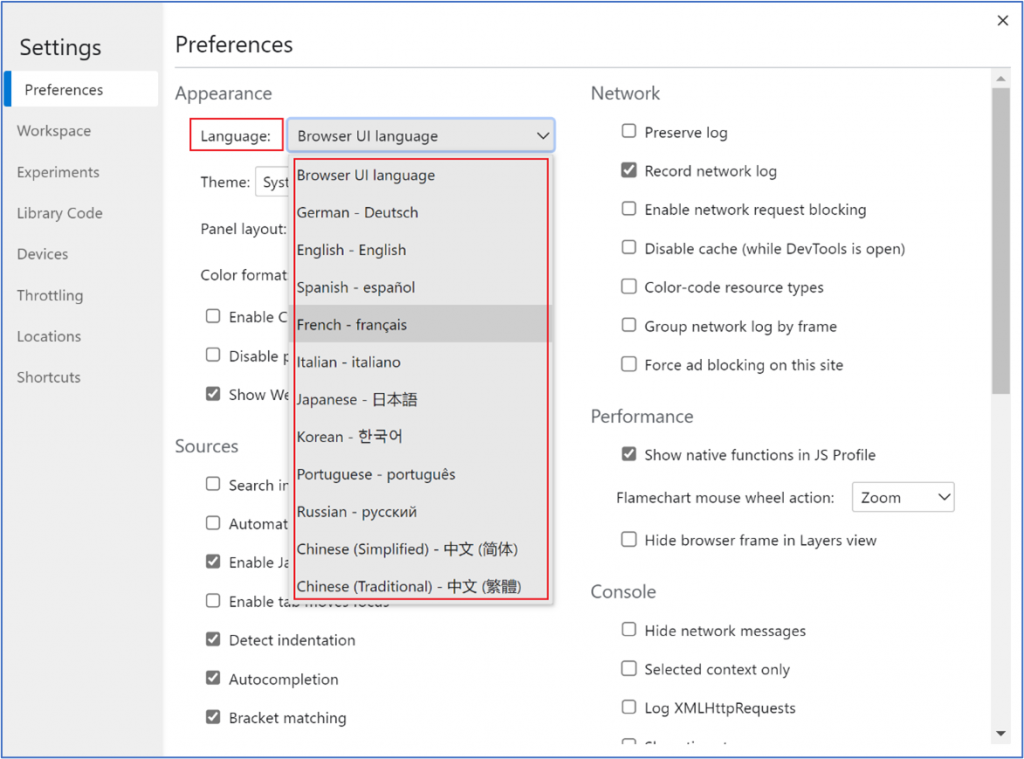The height and width of the screenshot is (759, 1024).
Task: Open the Language dropdown
Action: 420,136
